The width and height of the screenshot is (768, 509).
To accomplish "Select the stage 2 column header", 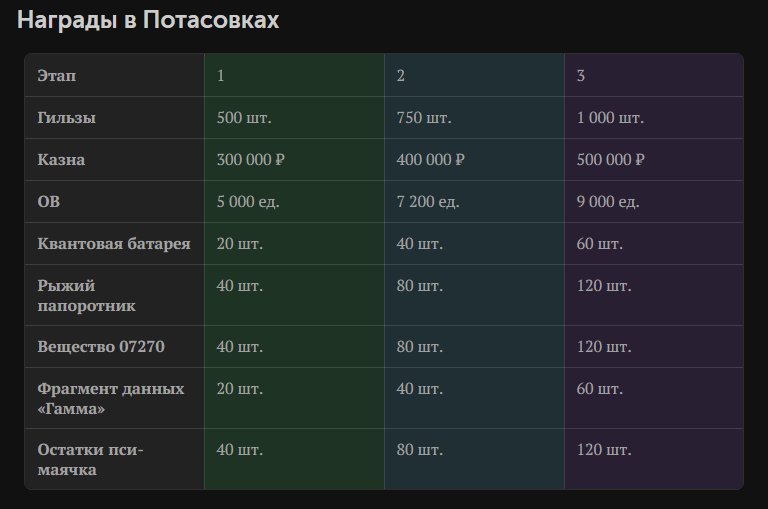I will tap(401, 76).
